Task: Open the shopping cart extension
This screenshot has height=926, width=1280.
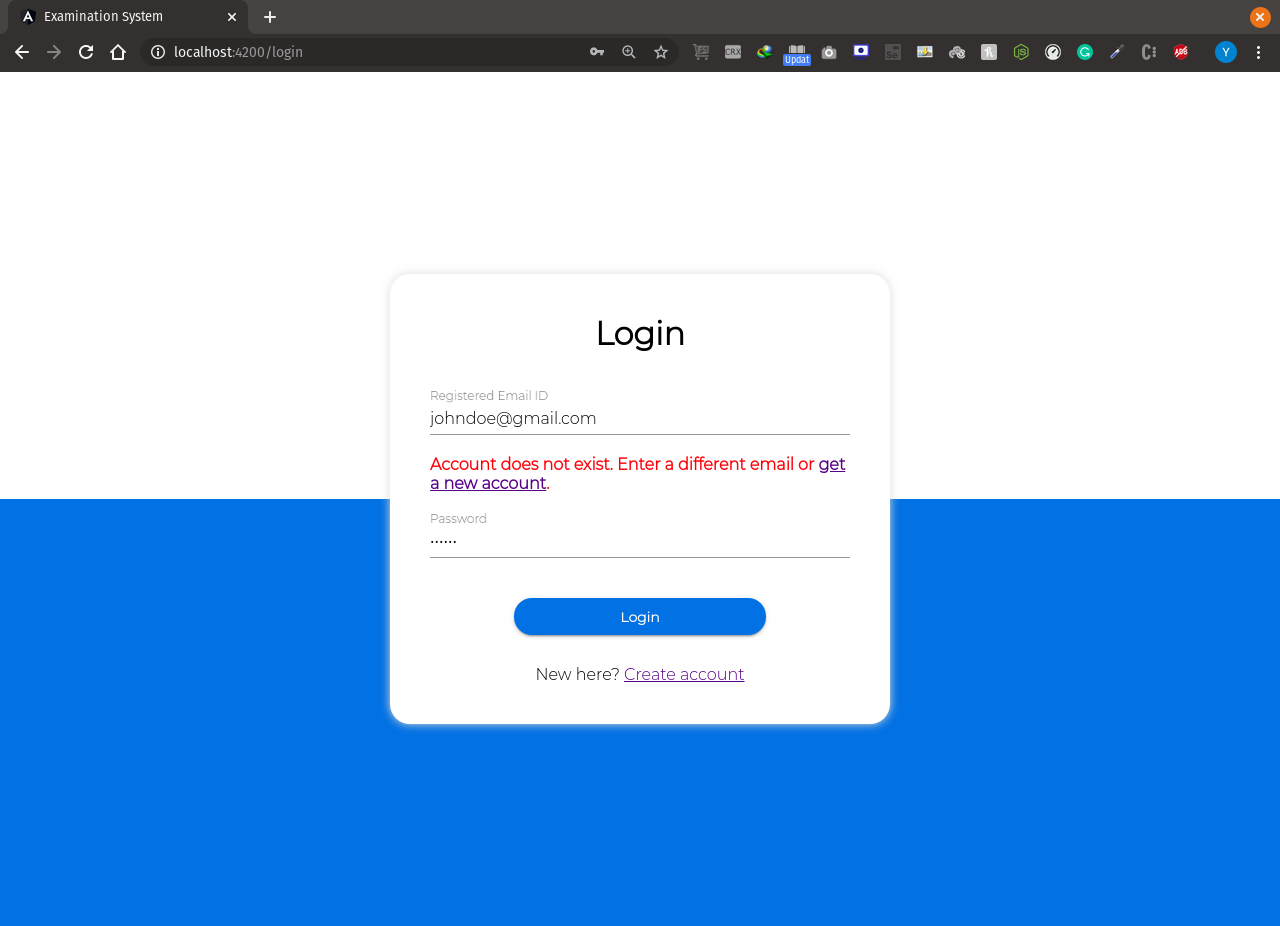Action: [x=701, y=52]
